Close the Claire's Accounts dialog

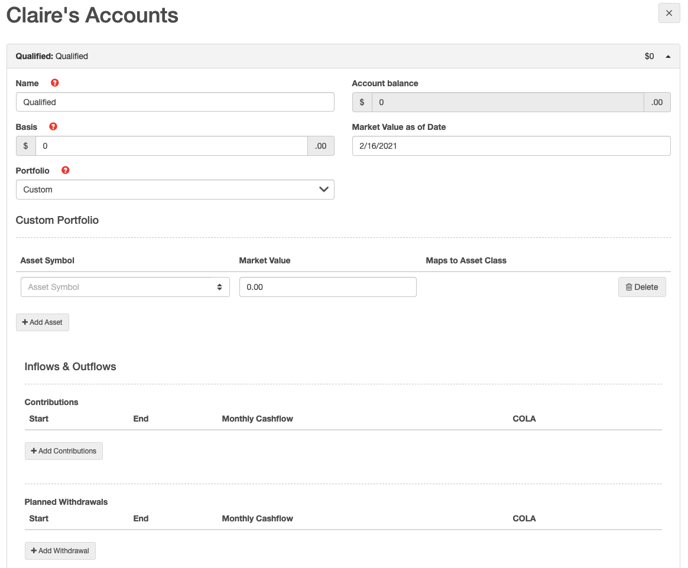click(x=669, y=13)
